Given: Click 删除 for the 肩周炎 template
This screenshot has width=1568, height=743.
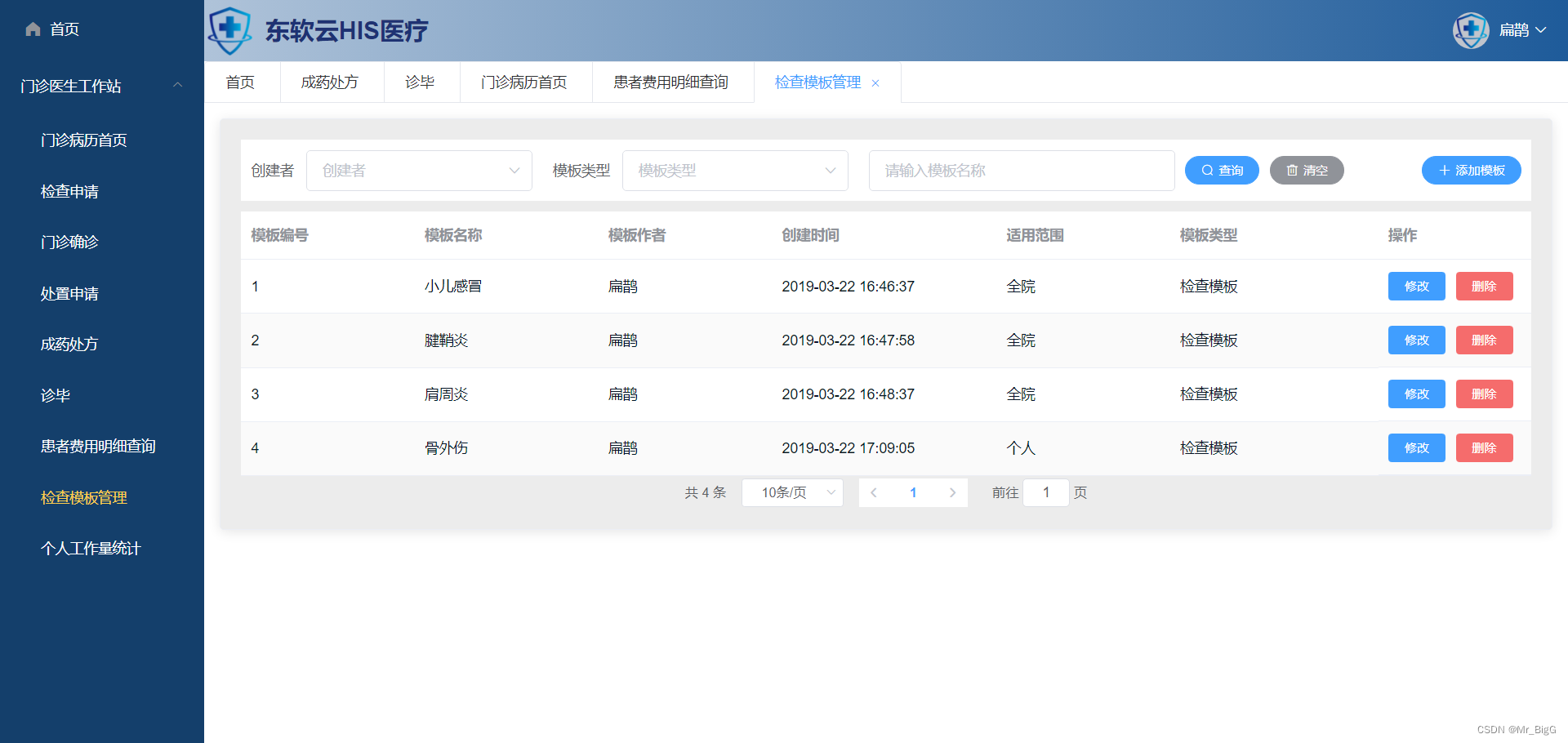Looking at the screenshot, I should click(1485, 394).
